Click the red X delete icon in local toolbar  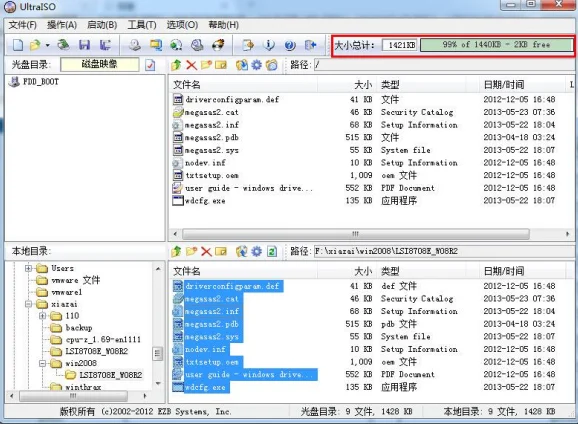(206, 251)
